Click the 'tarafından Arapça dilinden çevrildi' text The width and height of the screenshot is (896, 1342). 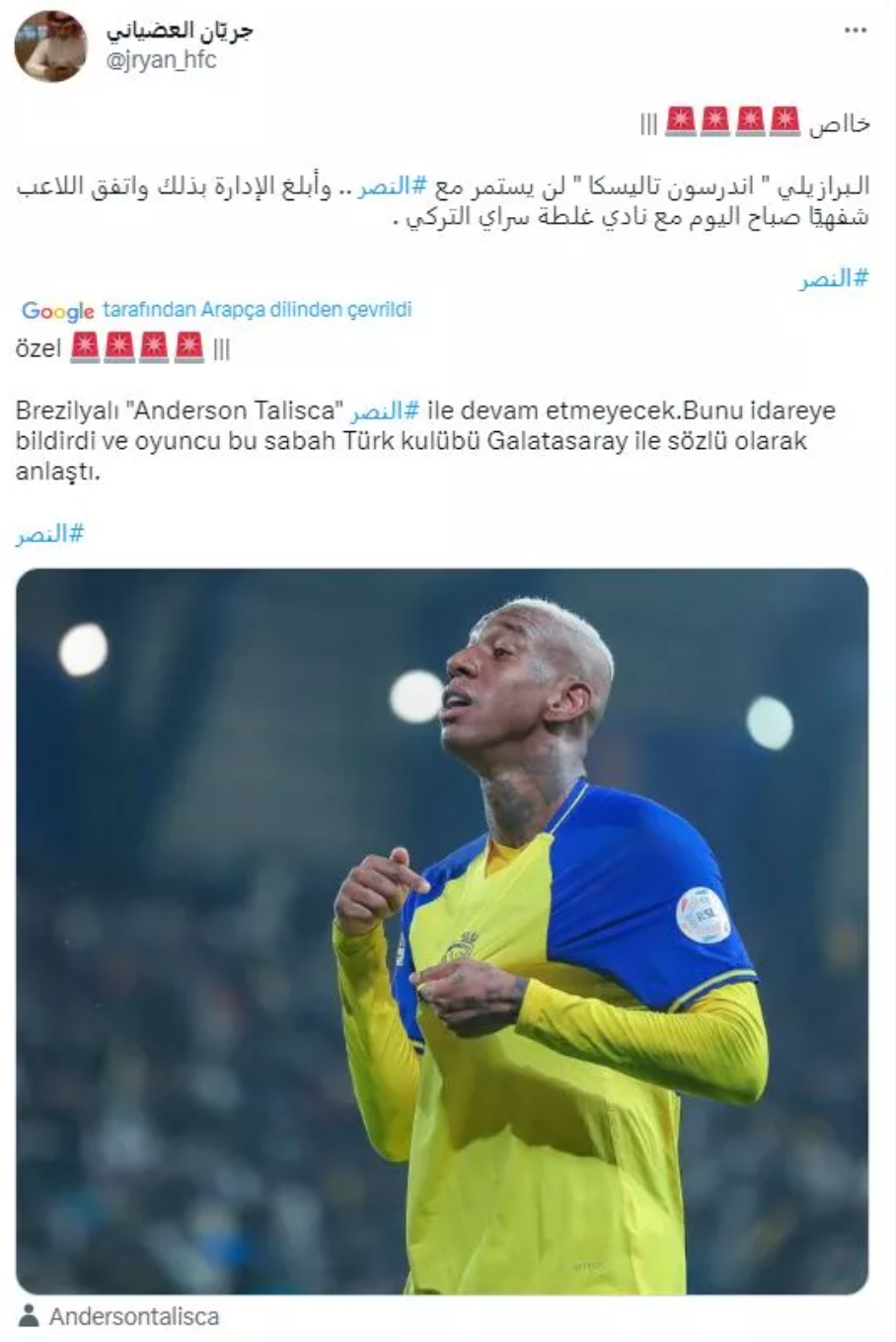coord(257,310)
